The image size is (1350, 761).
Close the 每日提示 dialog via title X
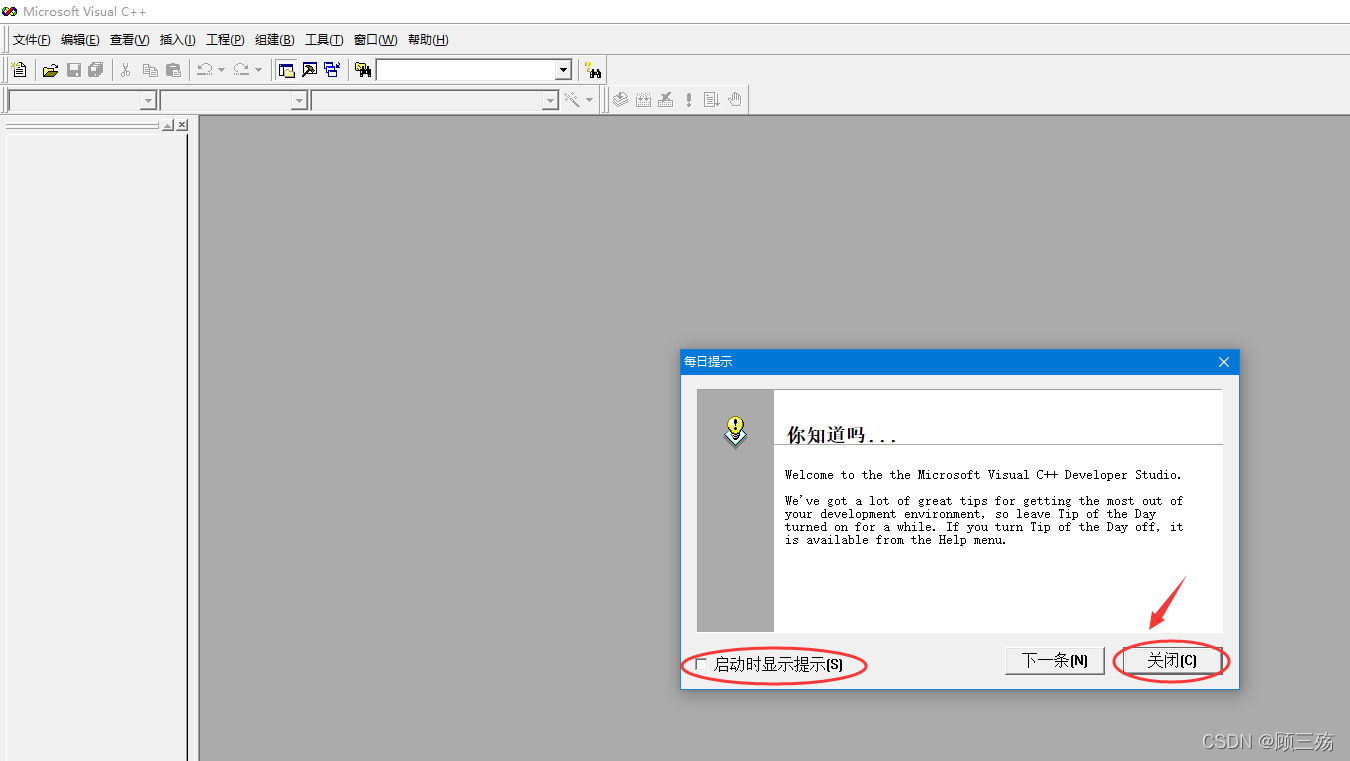click(x=1224, y=361)
